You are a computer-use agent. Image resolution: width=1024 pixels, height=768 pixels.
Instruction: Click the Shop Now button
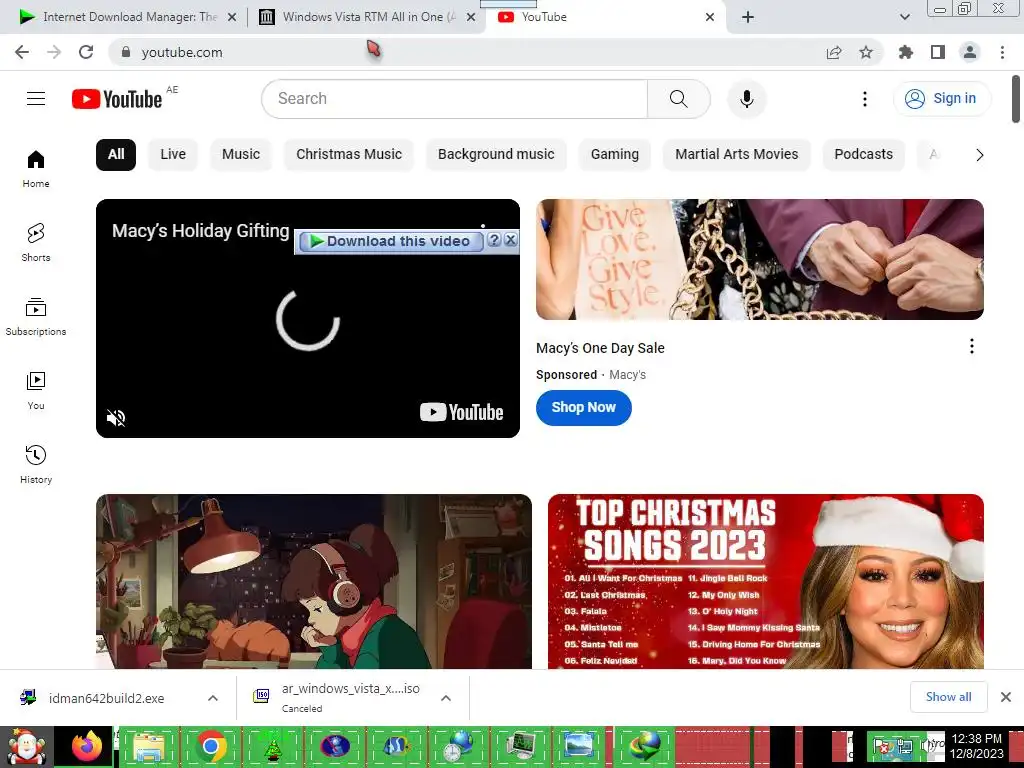[584, 408]
